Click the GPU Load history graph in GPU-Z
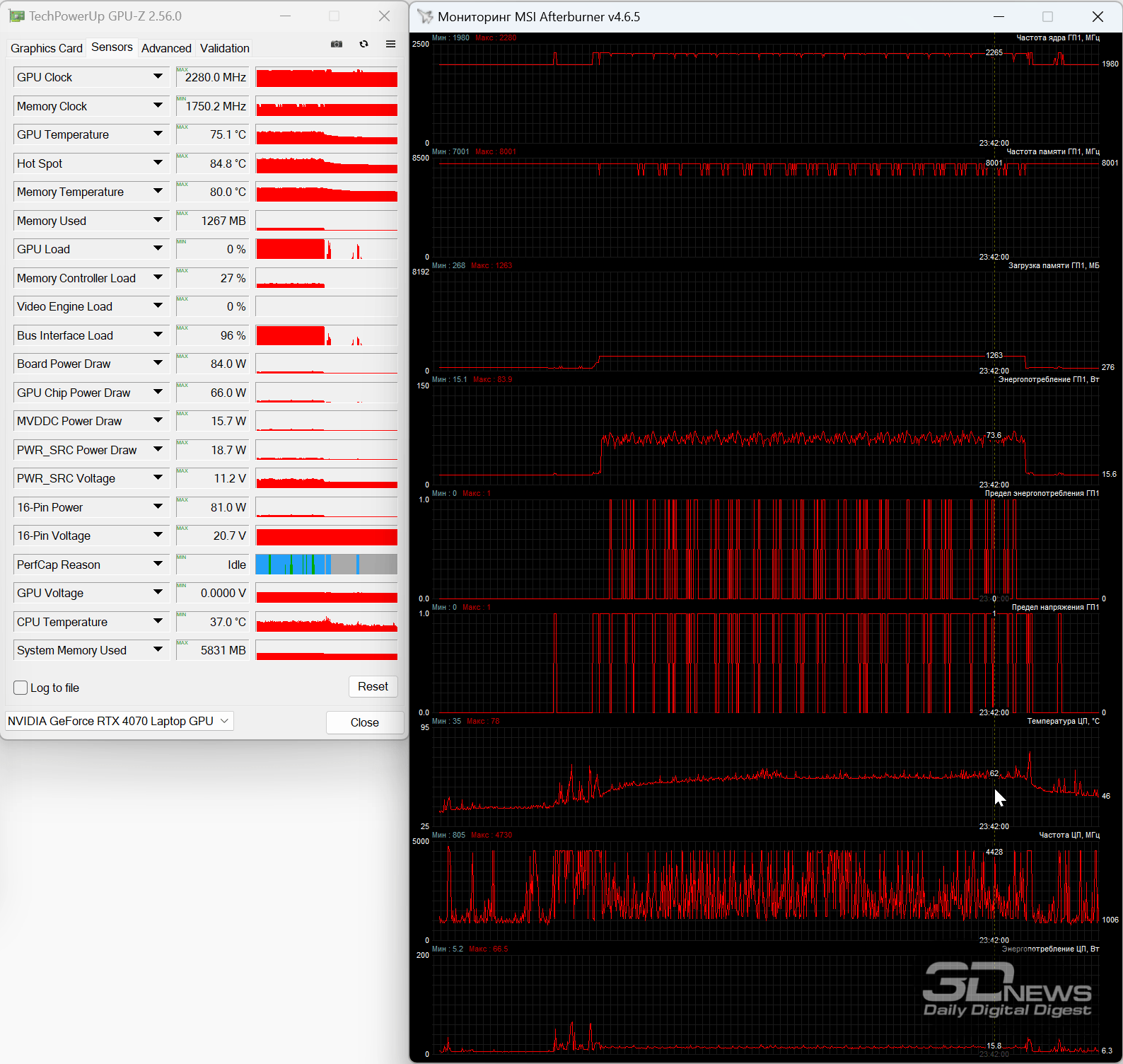The width and height of the screenshot is (1123, 1064). tap(326, 249)
